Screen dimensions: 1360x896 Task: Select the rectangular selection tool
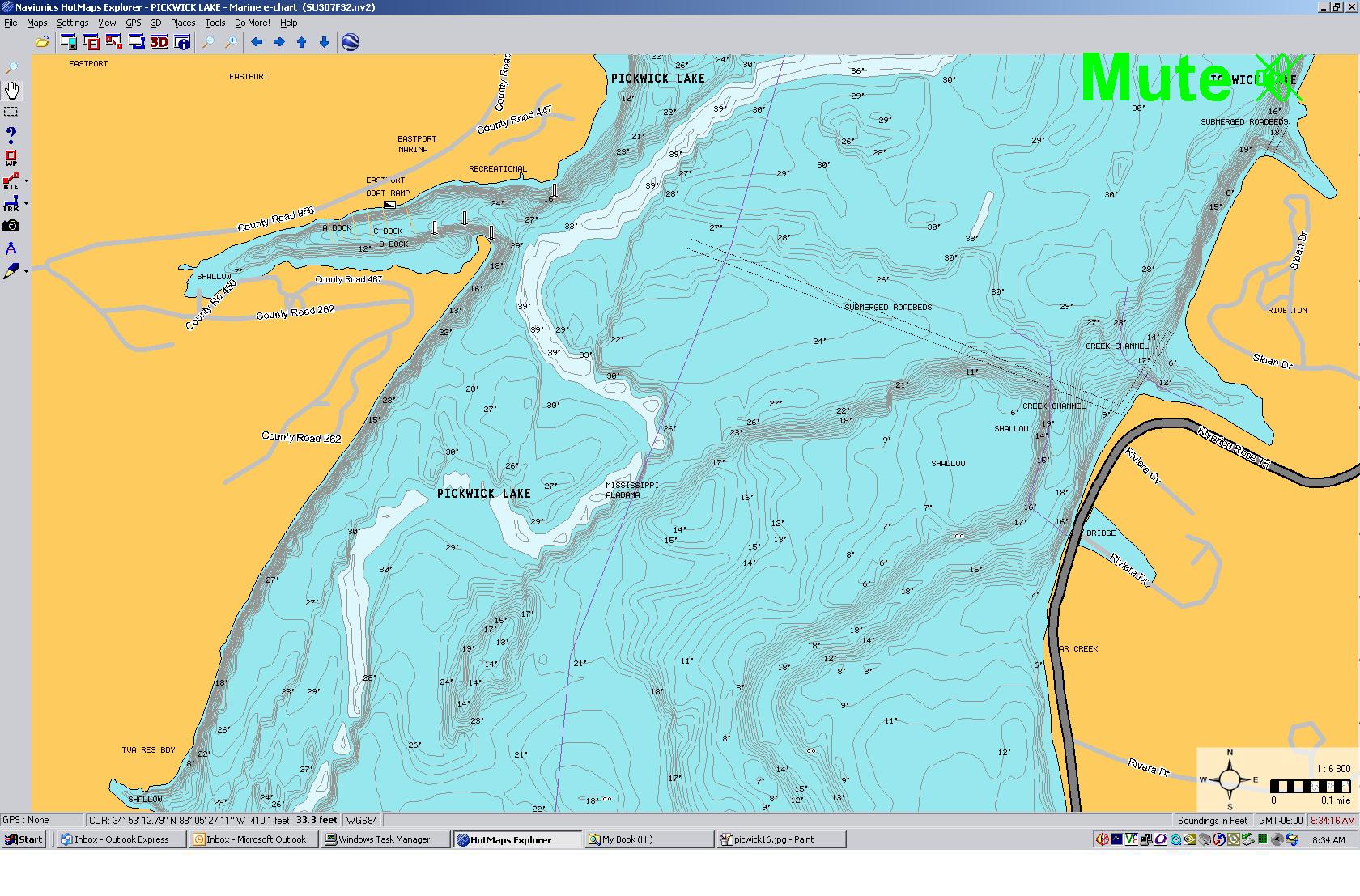pos(11,112)
